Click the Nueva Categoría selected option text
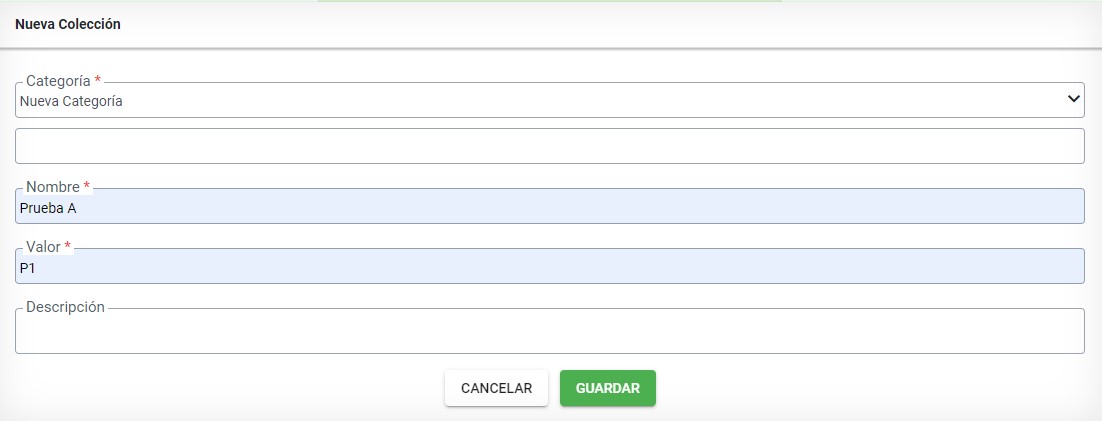The height and width of the screenshot is (421, 1102). 71,101
